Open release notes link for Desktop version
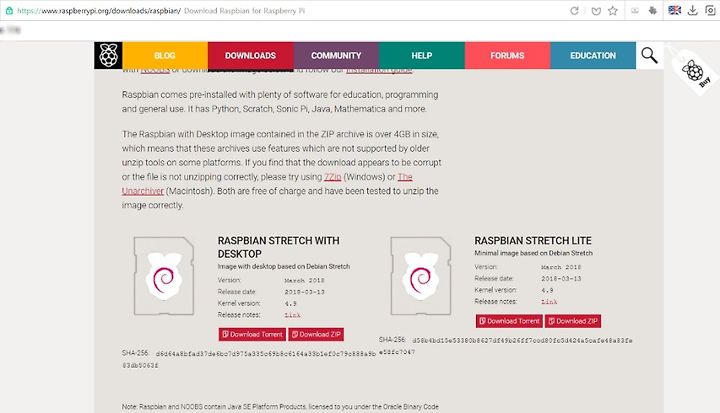 pos(292,315)
